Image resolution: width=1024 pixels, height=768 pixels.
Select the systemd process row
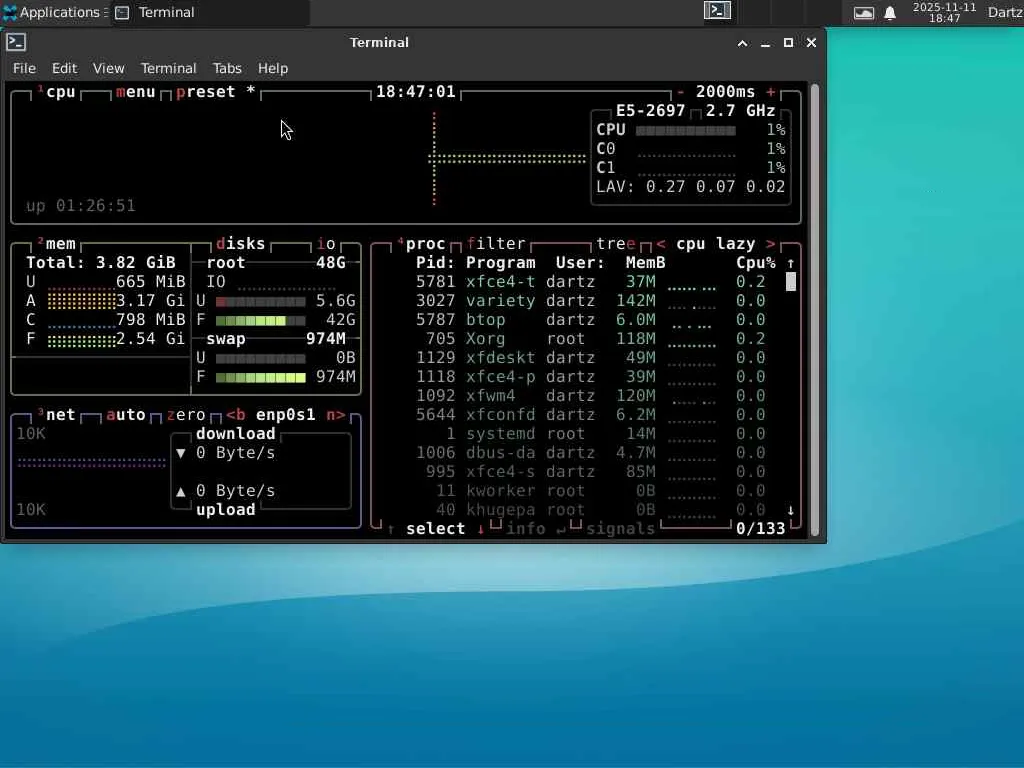click(x=583, y=434)
